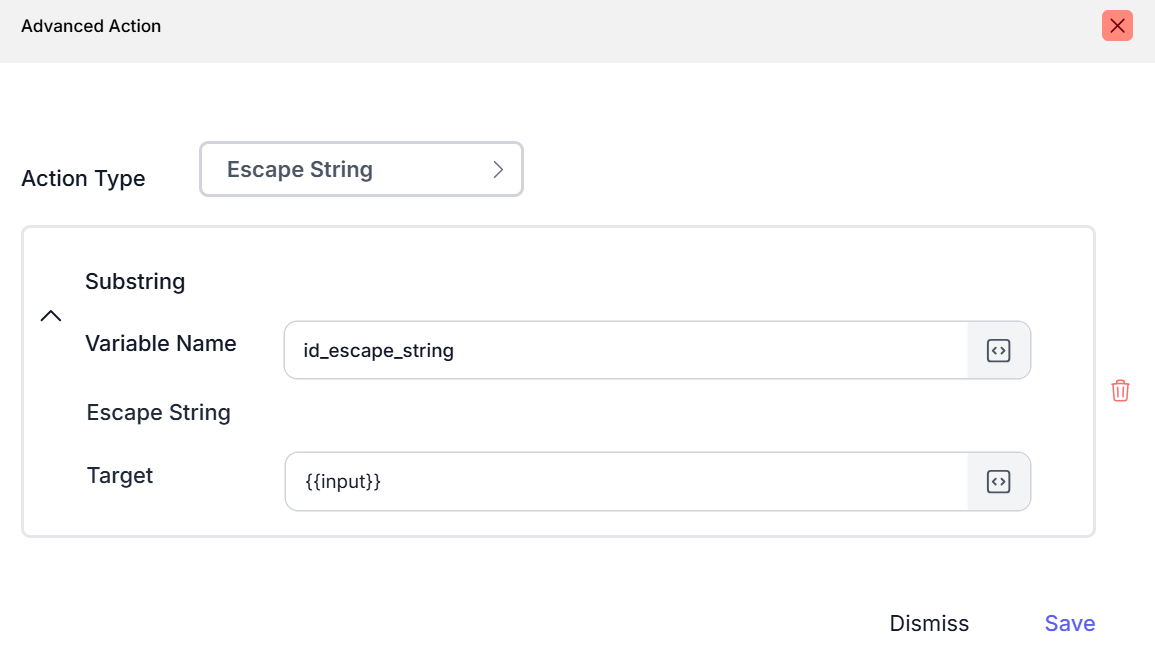Save the advanced action
The width and height of the screenshot is (1155, 665).
click(x=1069, y=623)
